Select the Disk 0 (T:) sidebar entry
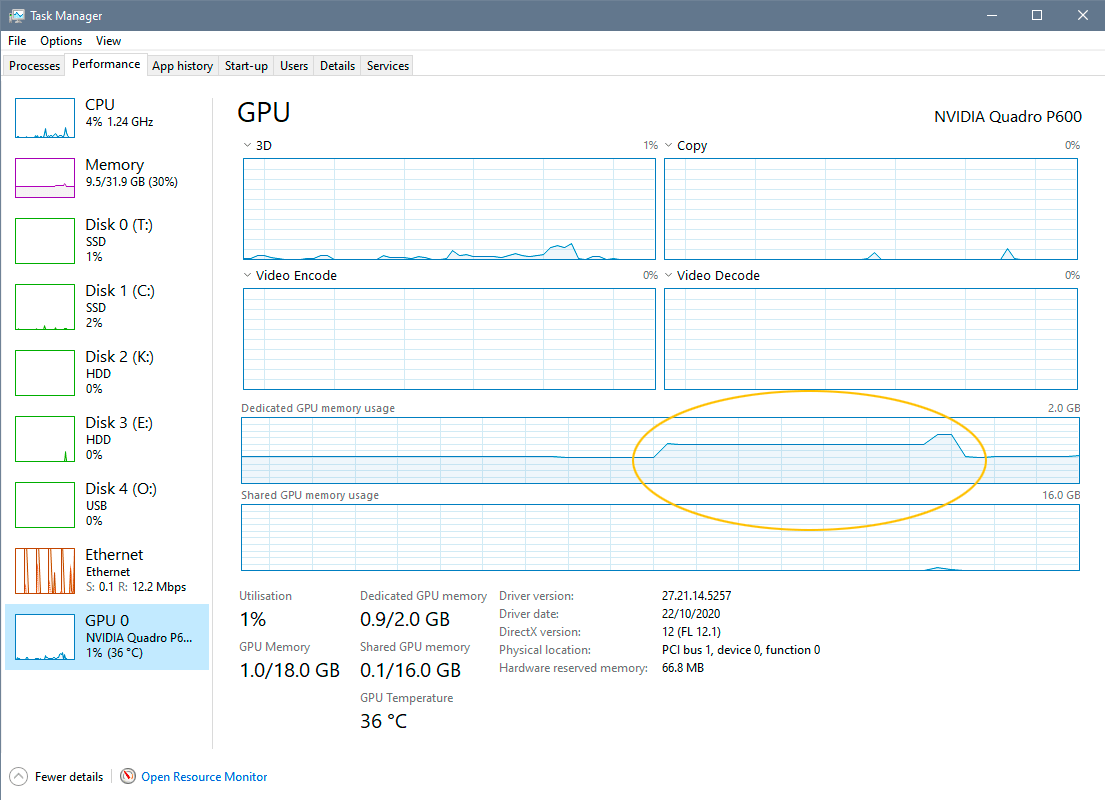This screenshot has width=1105, height=800. [x=107, y=240]
